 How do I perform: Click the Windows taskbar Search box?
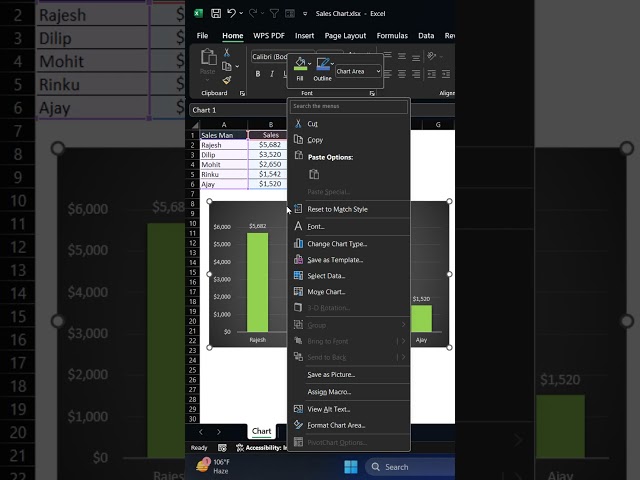410,467
